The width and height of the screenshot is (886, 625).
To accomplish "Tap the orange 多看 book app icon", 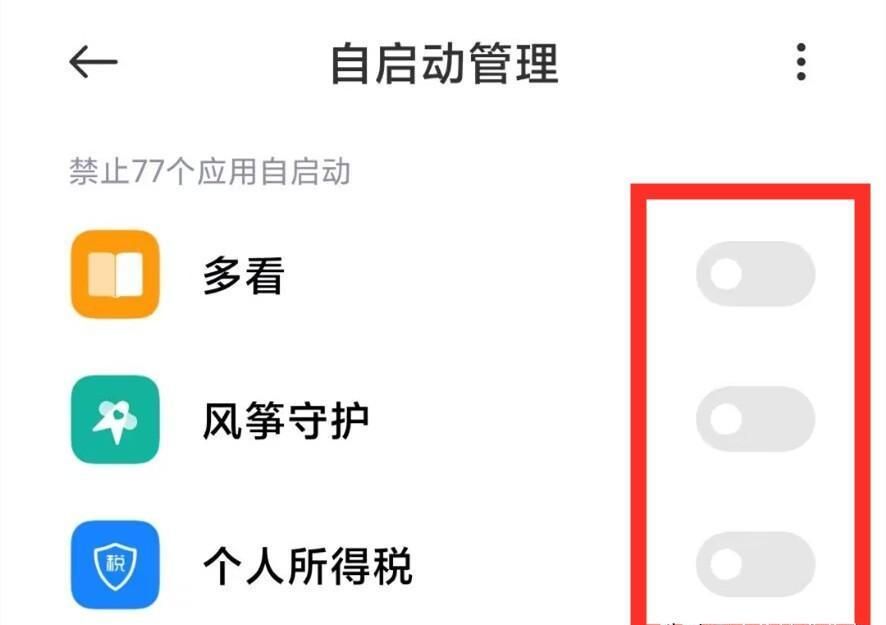I will pyautogui.click(x=115, y=274).
